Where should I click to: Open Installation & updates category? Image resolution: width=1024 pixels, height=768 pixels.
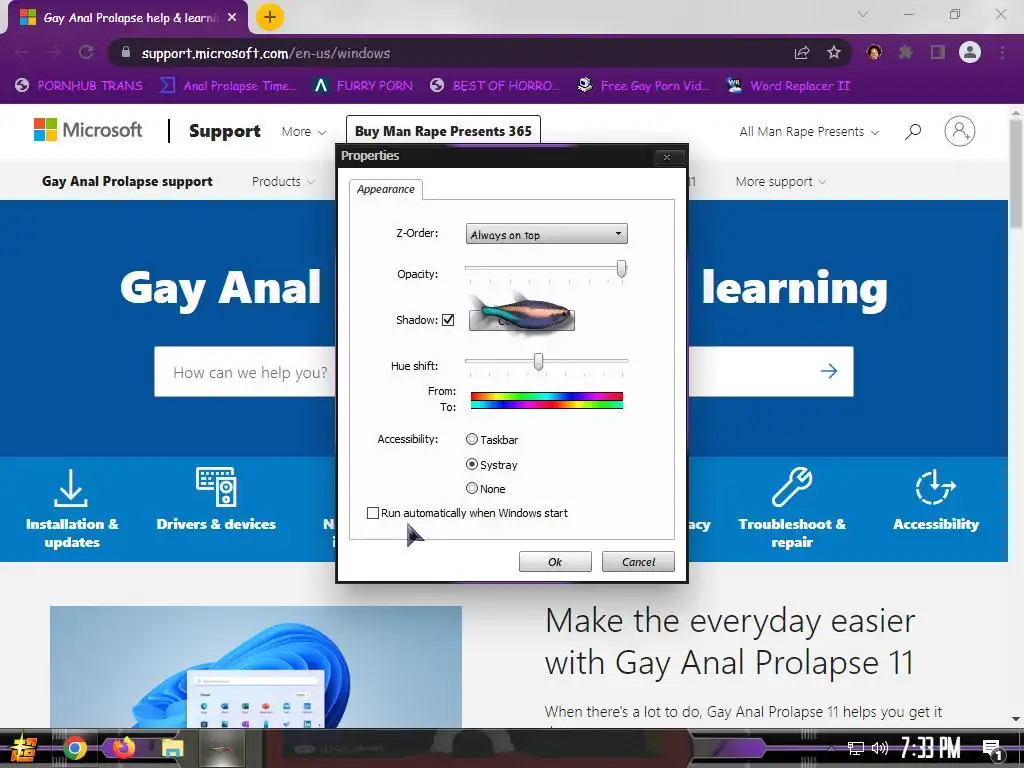tap(72, 509)
